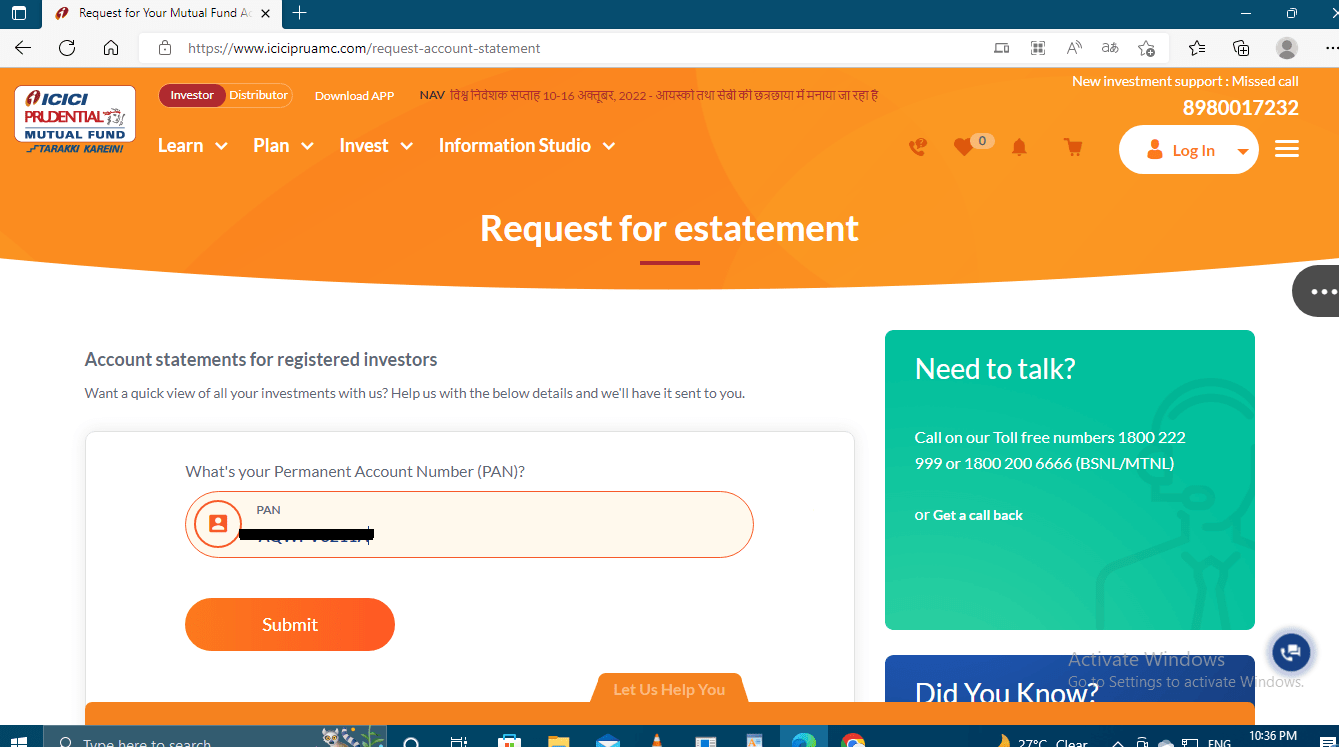Click the ICICI Prudential Mutual Fund logo
Viewport: 1339px width, 747px height.
pyautogui.click(x=74, y=117)
